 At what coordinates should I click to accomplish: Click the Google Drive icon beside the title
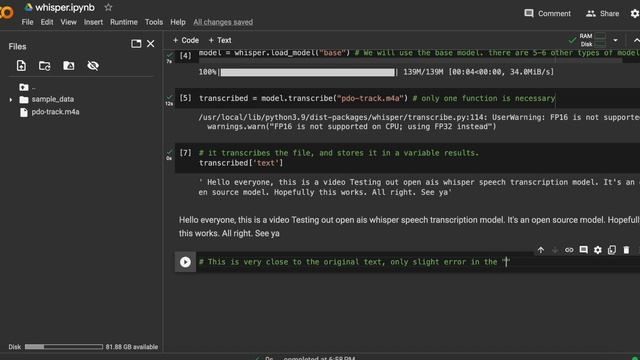click(x=28, y=7)
